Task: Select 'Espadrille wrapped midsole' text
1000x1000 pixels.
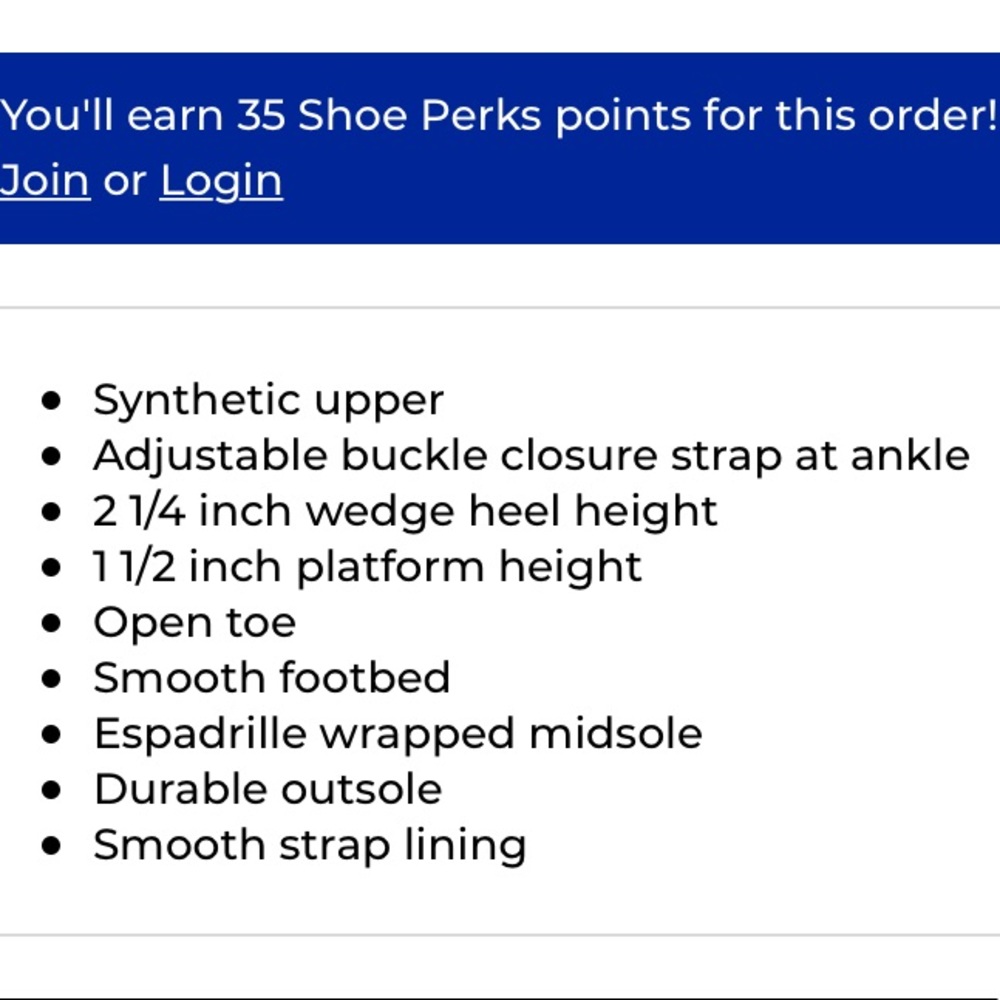Action: (x=398, y=734)
